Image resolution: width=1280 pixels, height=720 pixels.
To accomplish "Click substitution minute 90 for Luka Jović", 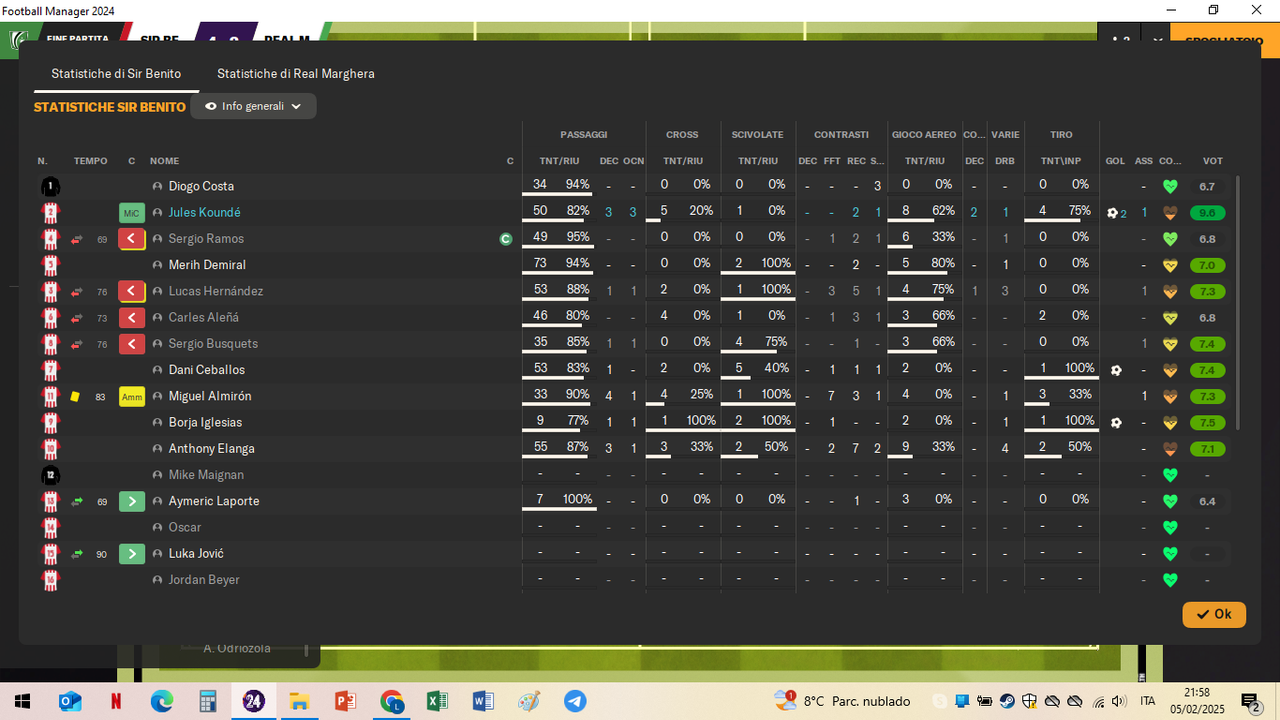I will click(x=101, y=554).
